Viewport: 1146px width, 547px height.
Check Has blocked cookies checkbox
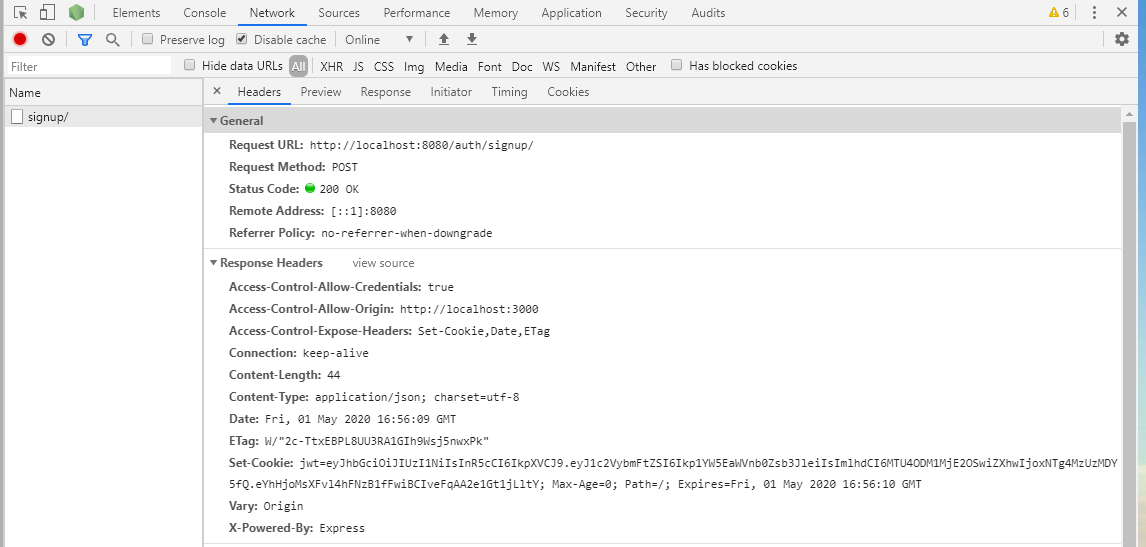tap(677, 65)
